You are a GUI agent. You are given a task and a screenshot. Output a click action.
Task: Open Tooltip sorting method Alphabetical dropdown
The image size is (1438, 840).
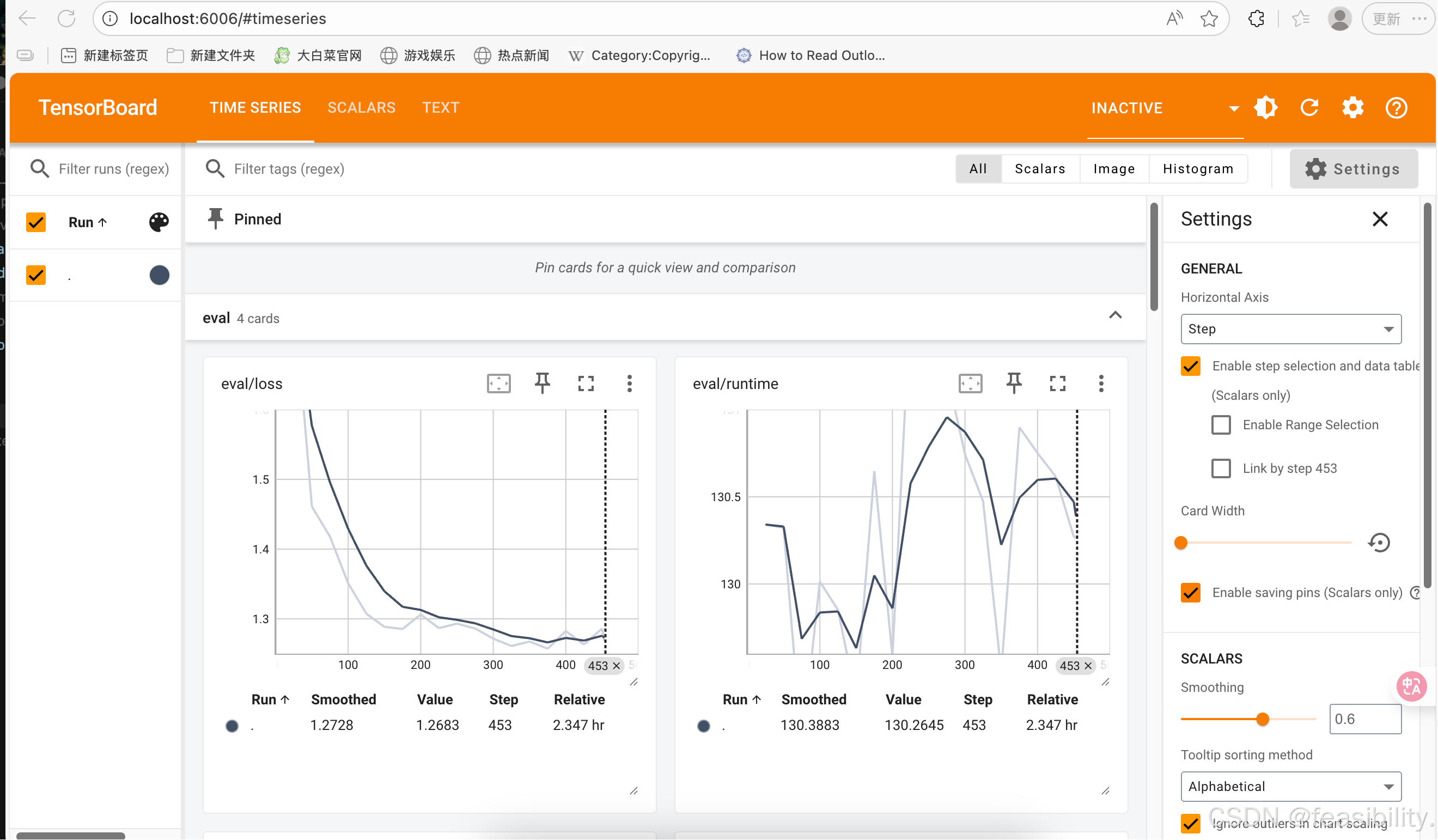(1291, 787)
